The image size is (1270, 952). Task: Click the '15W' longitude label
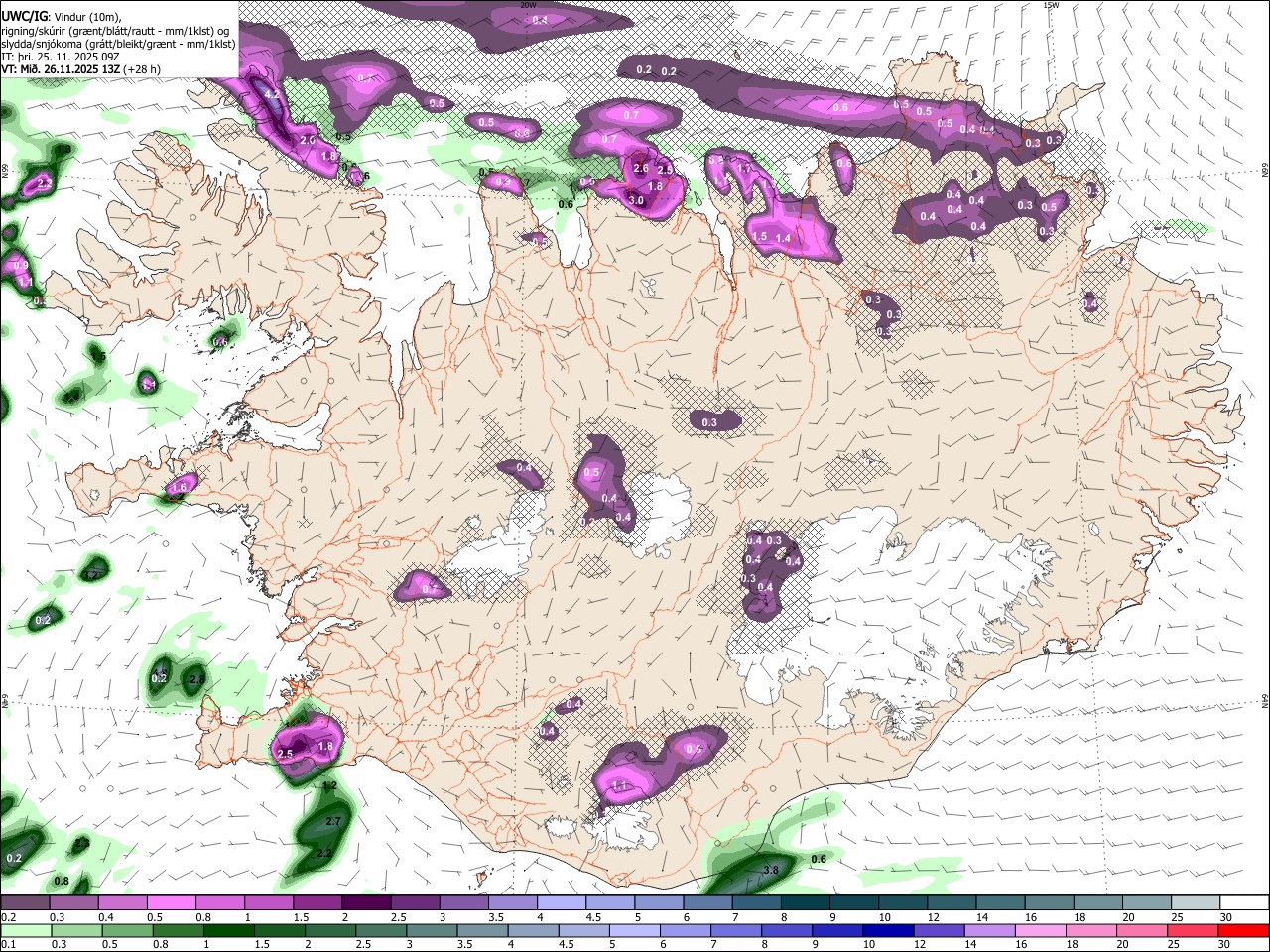coord(1051,5)
